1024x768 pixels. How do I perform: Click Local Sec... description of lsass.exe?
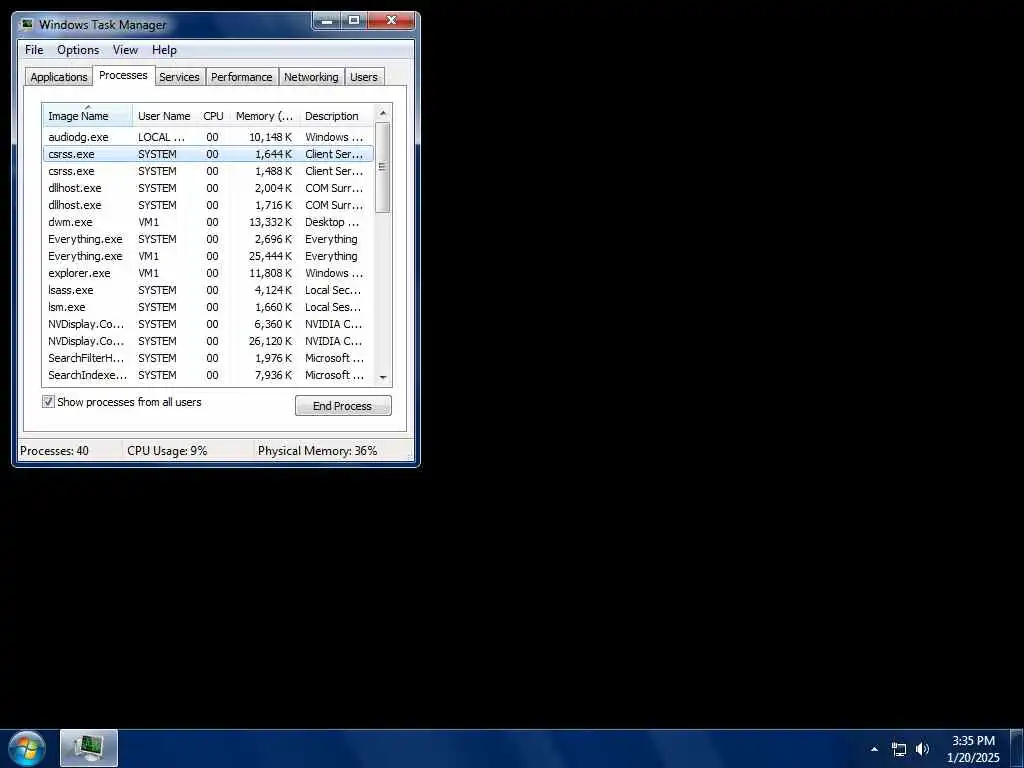click(x=333, y=290)
